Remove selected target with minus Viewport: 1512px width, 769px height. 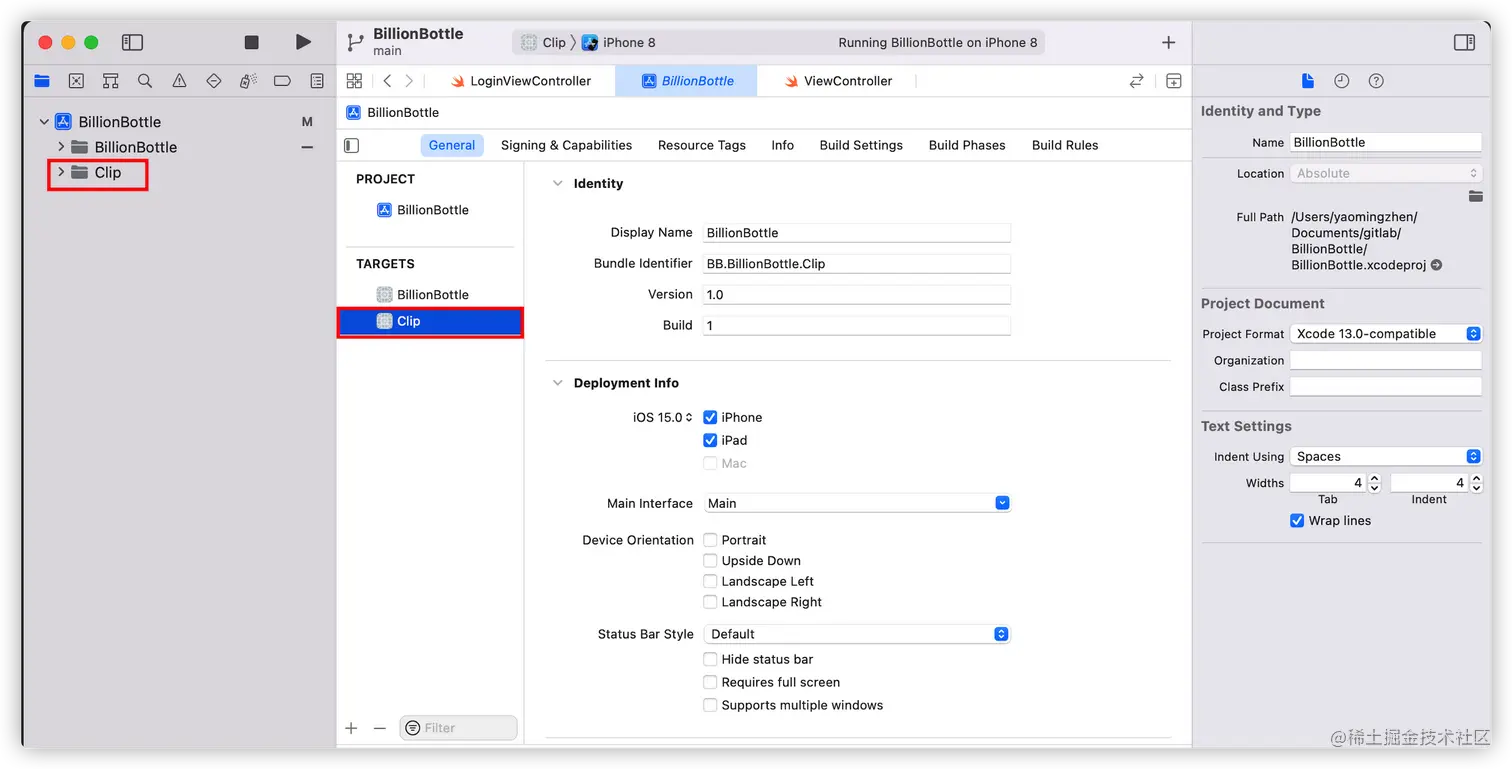[380, 728]
